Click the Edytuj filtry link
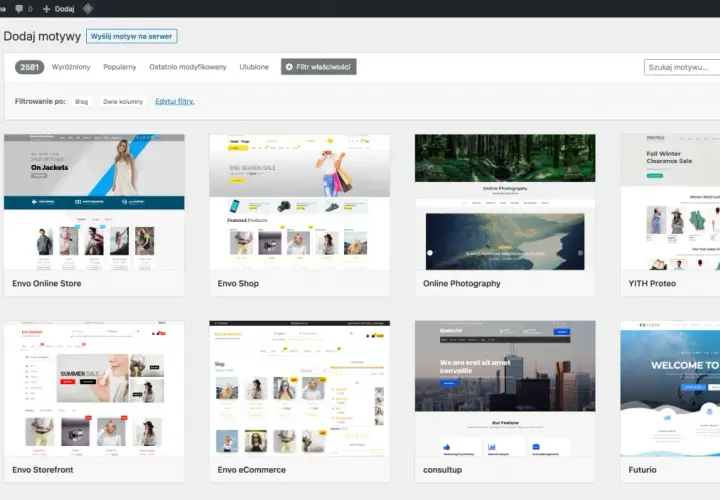 [175, 101]
